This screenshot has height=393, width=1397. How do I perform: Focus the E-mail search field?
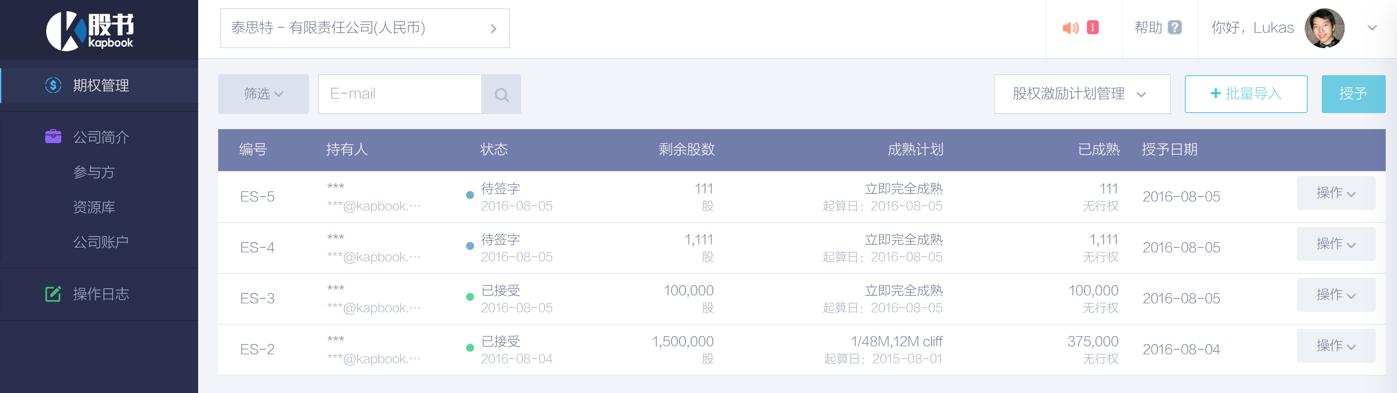click(400, 94)
